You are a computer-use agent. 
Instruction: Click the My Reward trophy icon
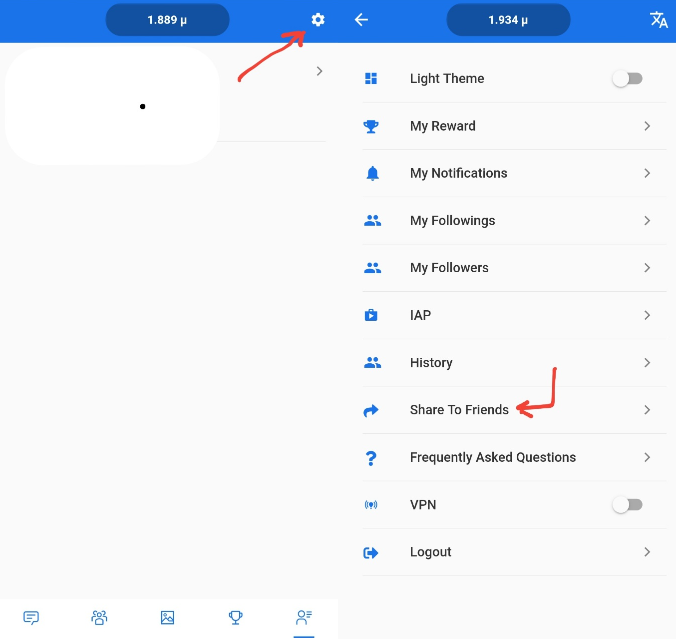click(x=371, y=126)
